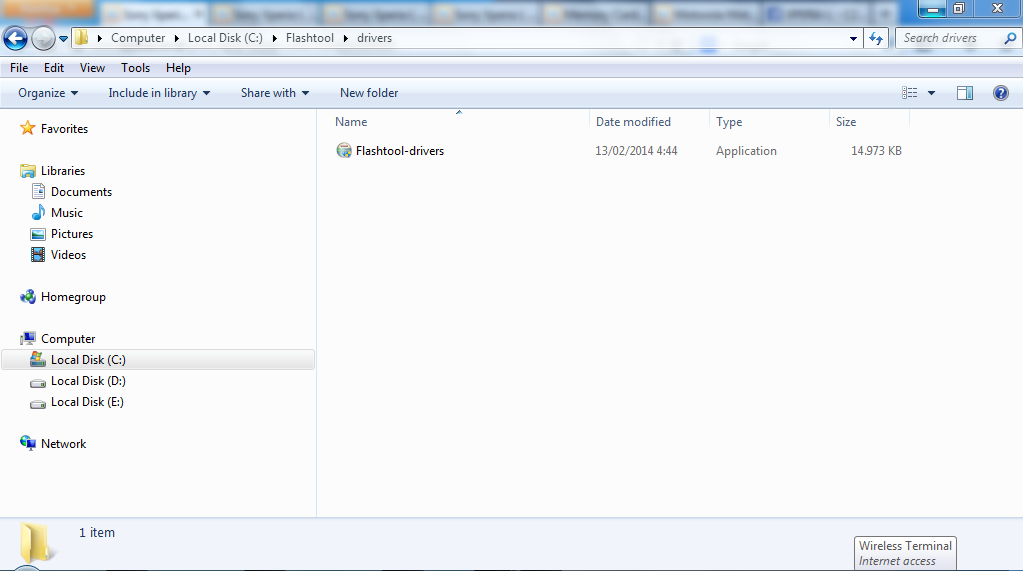Toggle the preview pane icon
The width and height of the screenshot is (1023, 571).
965,93
